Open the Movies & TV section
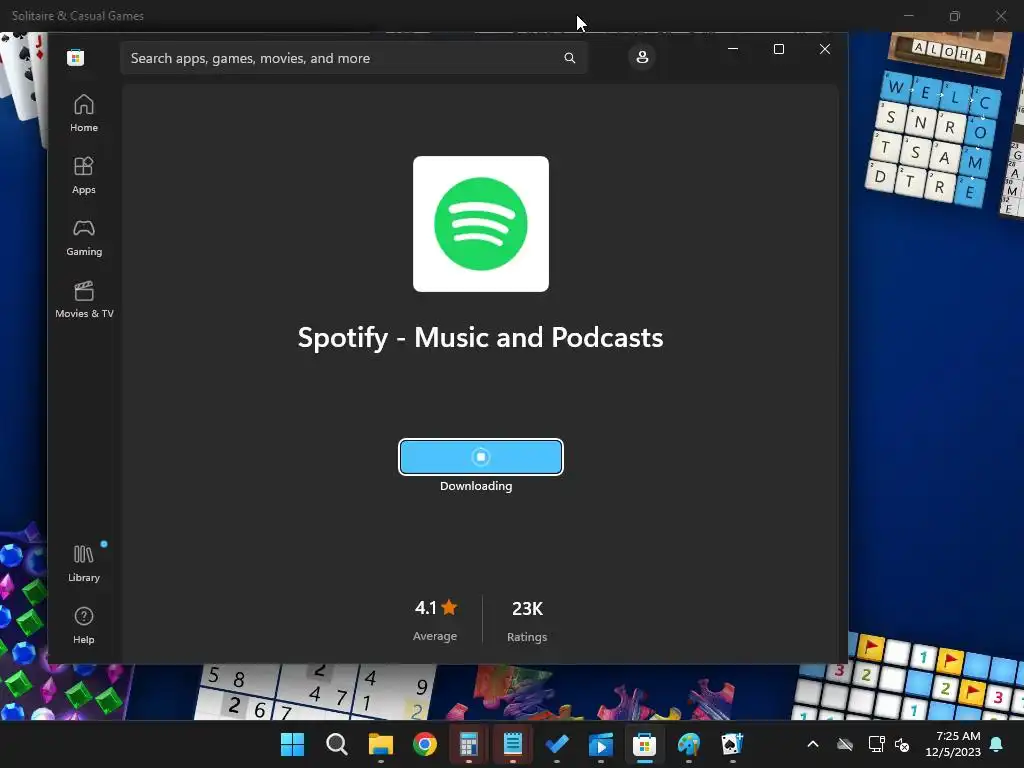 tap(84, 300)
